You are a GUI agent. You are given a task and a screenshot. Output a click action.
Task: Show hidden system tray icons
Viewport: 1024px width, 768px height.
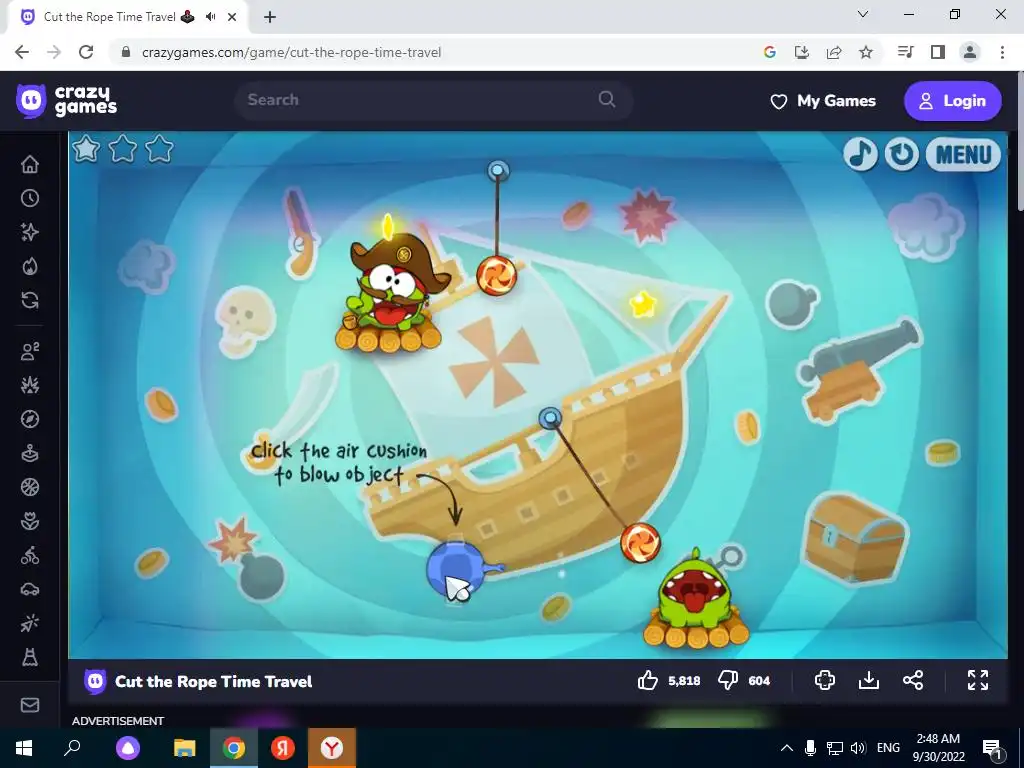(x=787, y=748)
